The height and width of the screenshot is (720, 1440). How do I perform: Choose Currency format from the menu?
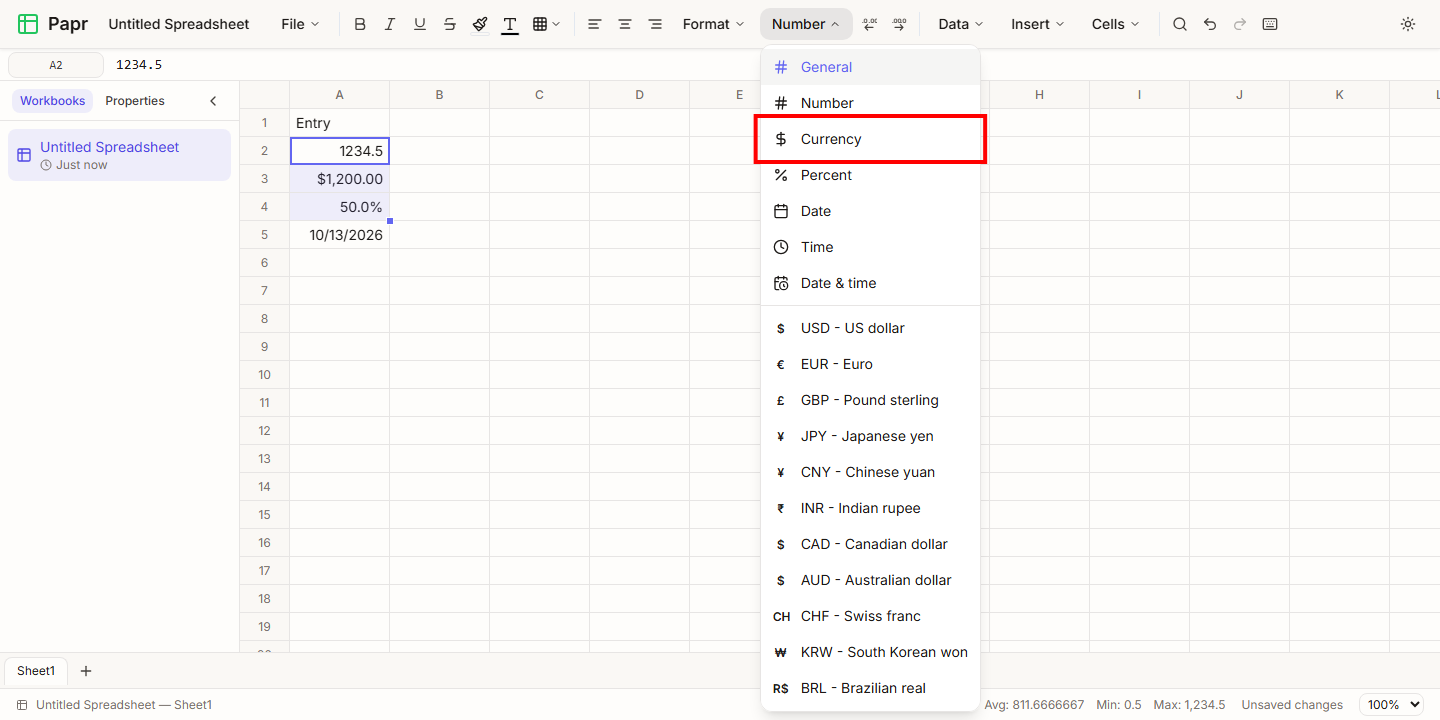(x=870, y=139)
